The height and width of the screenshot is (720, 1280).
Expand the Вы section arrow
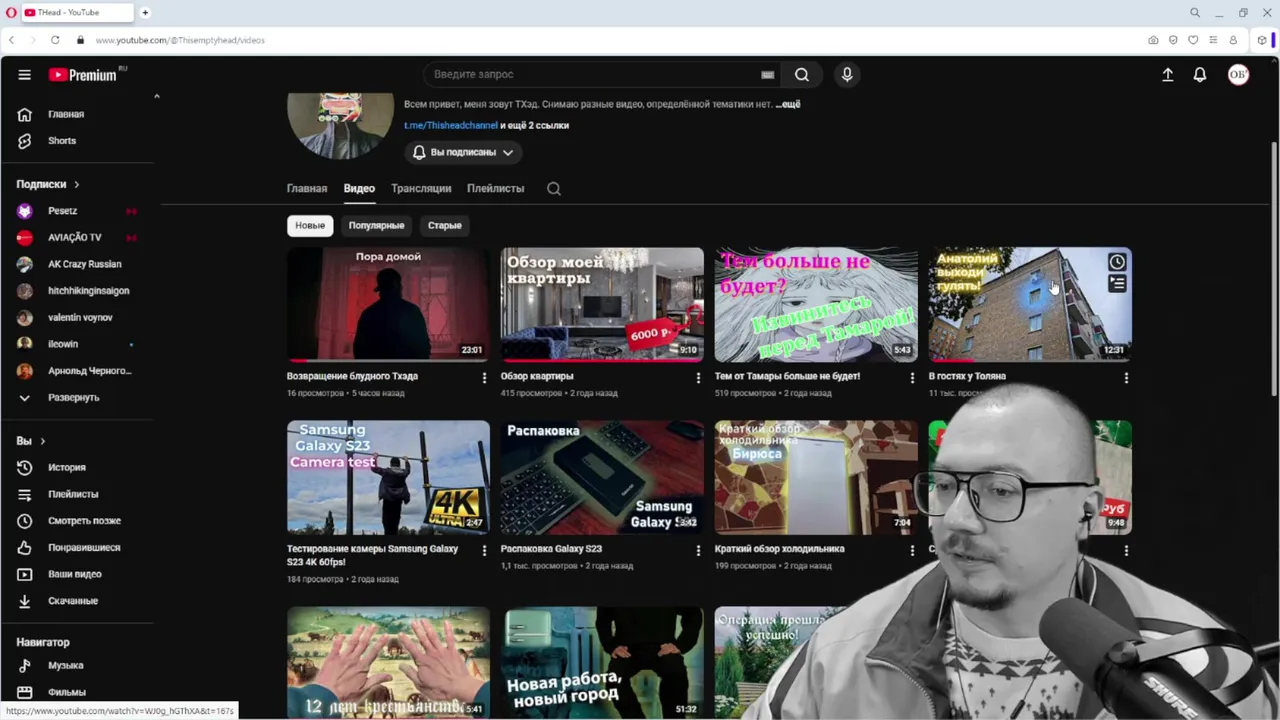click(x=42, y=441)
